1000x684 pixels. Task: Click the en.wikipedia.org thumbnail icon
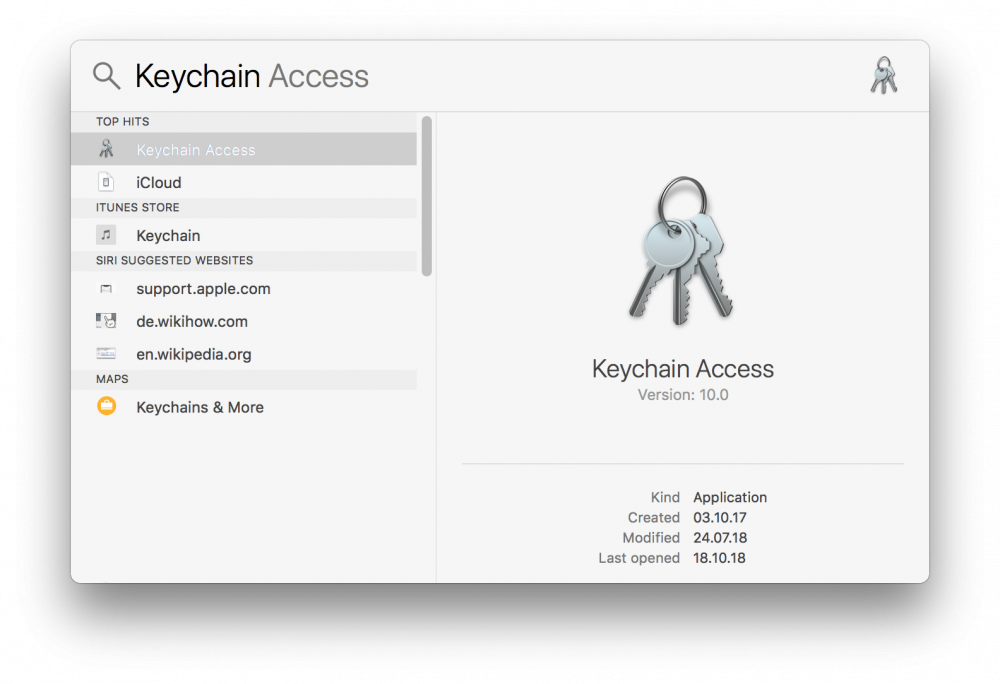[x=106, y=353]
